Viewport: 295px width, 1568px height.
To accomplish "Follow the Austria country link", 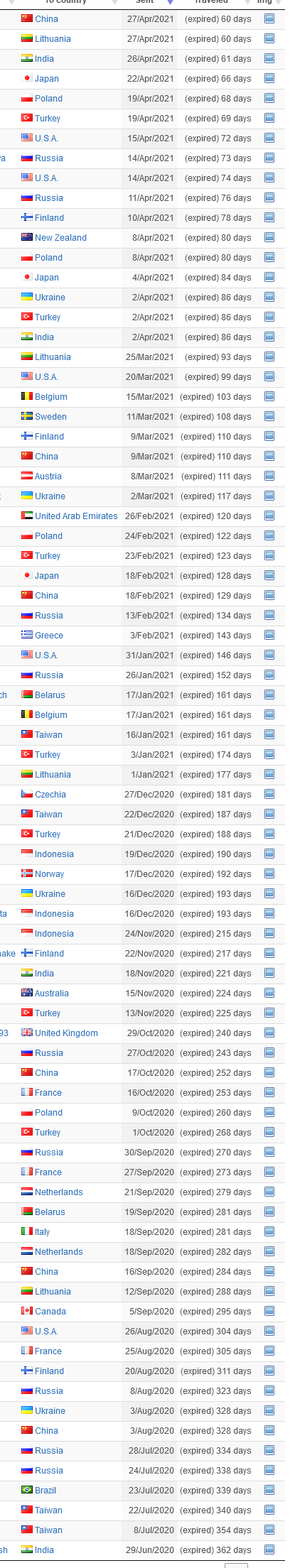I will click(x=48, y=477).
